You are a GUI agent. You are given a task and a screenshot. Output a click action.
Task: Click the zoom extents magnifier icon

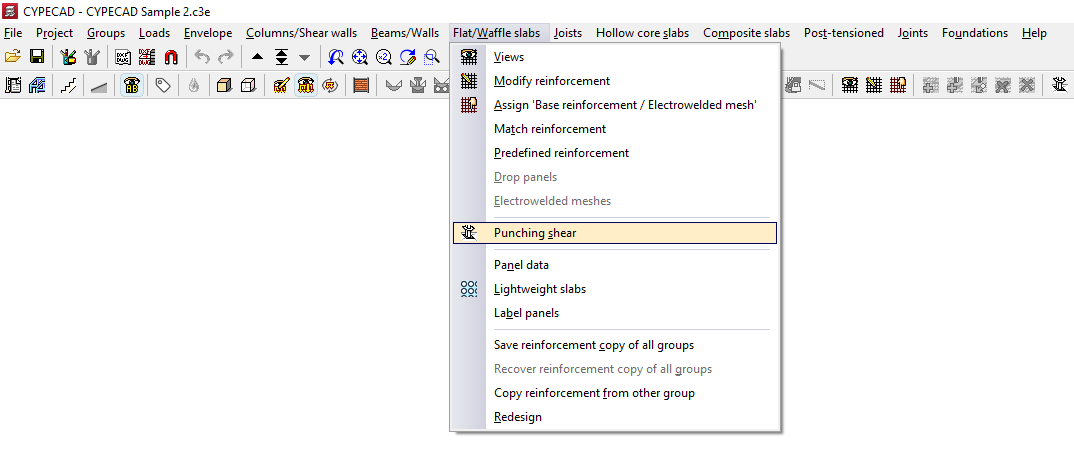coord(360,58)
